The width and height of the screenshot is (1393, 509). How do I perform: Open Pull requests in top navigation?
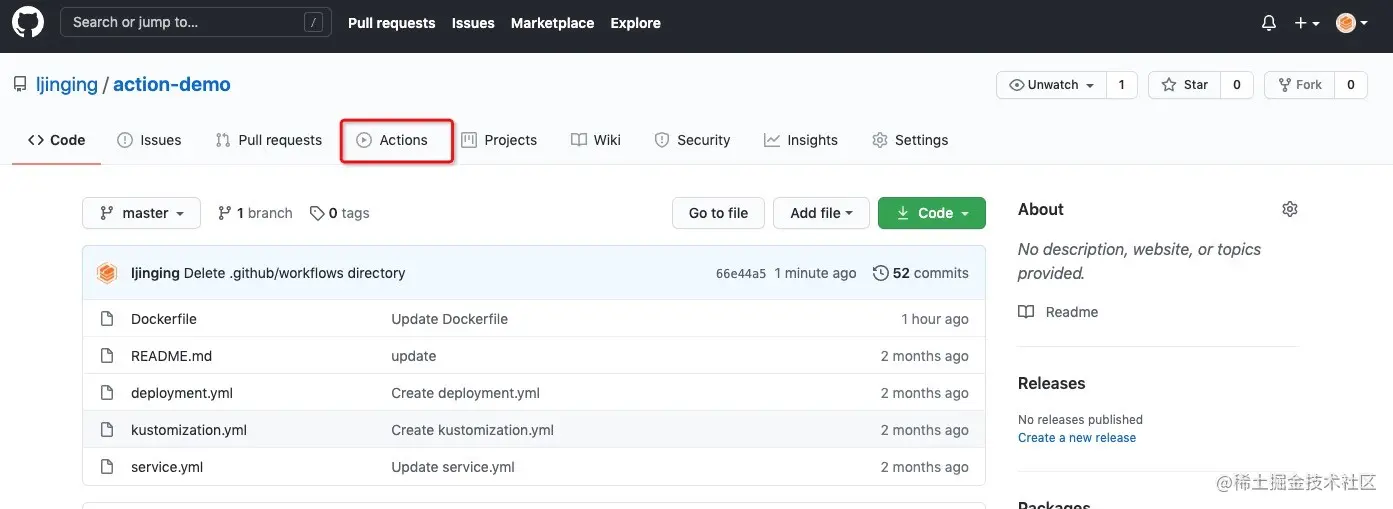click(391, 23)
